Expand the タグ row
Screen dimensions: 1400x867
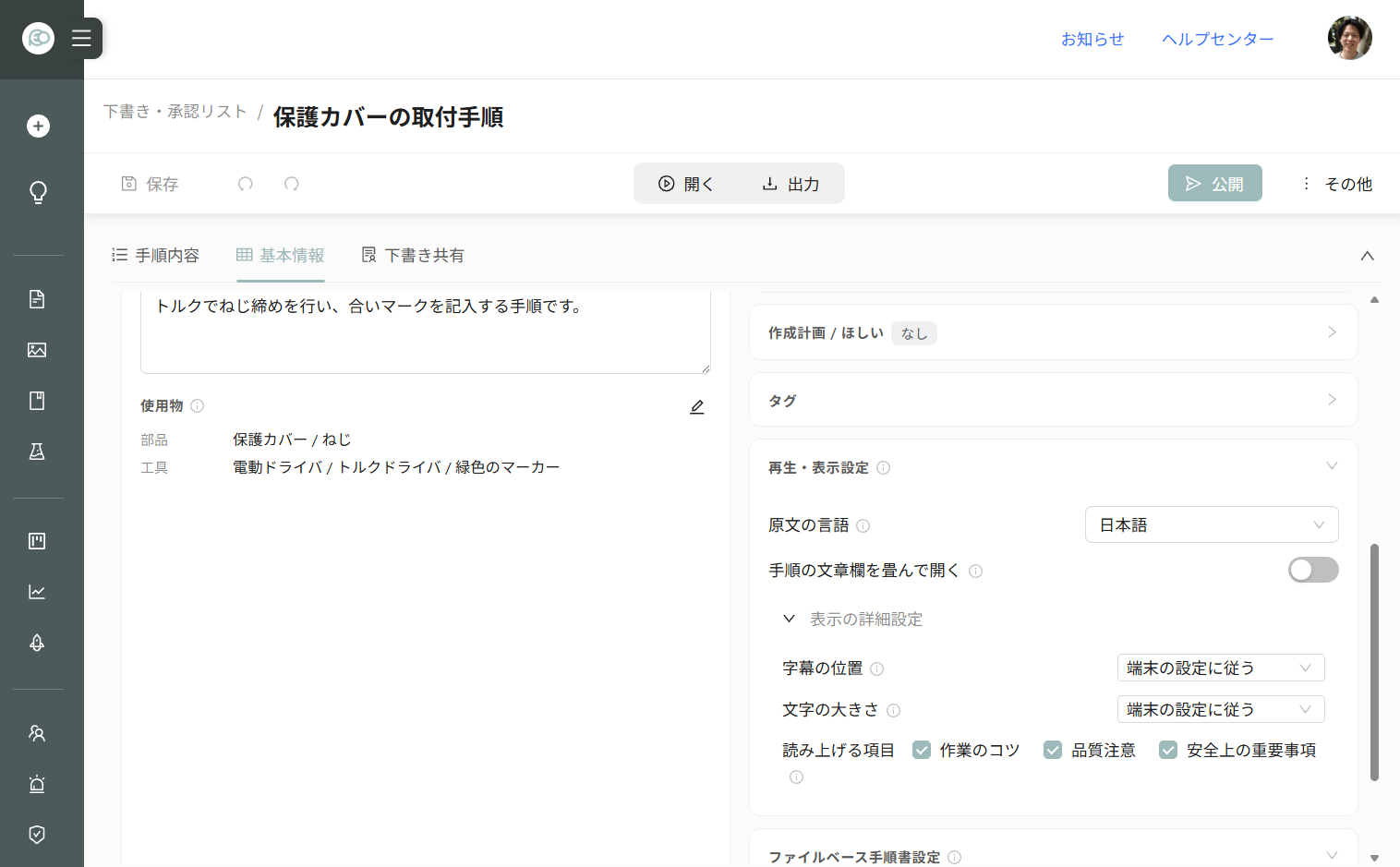[1054, 400]
